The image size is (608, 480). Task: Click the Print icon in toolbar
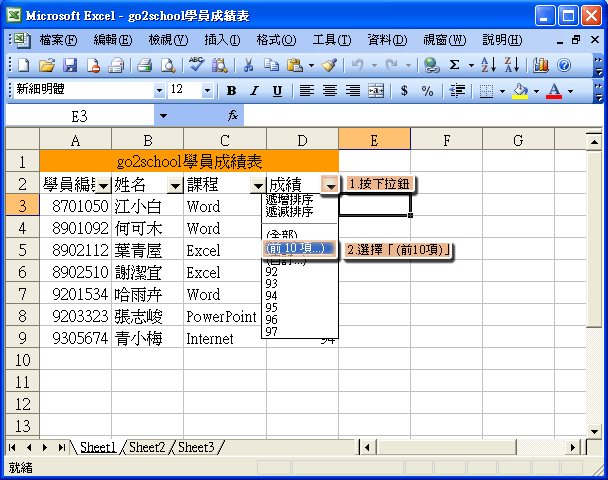coord(143,64)
